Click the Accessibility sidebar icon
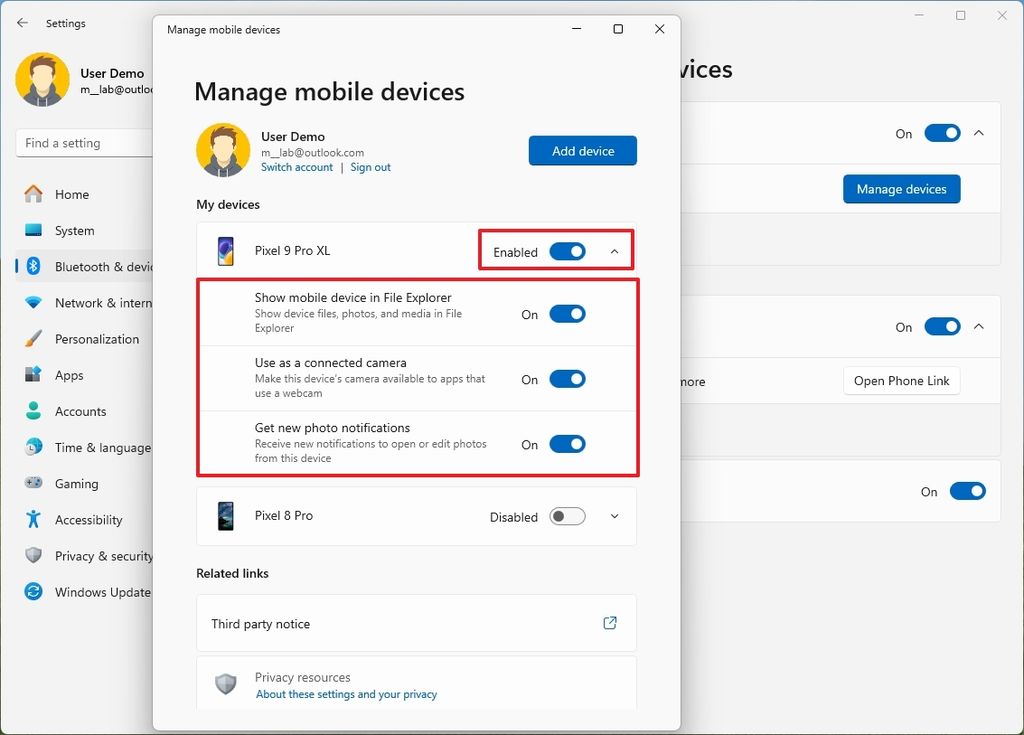This screenshot has height=735, width=1024. click(x=33, y=519)
